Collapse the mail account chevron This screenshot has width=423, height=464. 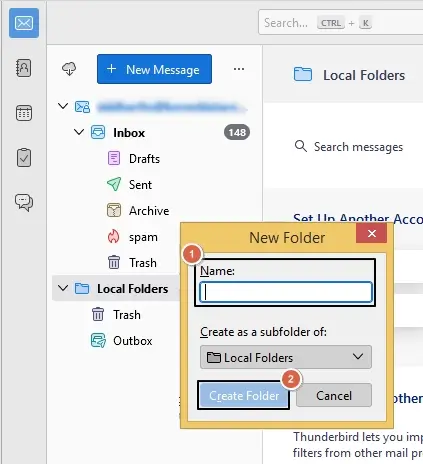pyautogui.click(x=63, y=106)
